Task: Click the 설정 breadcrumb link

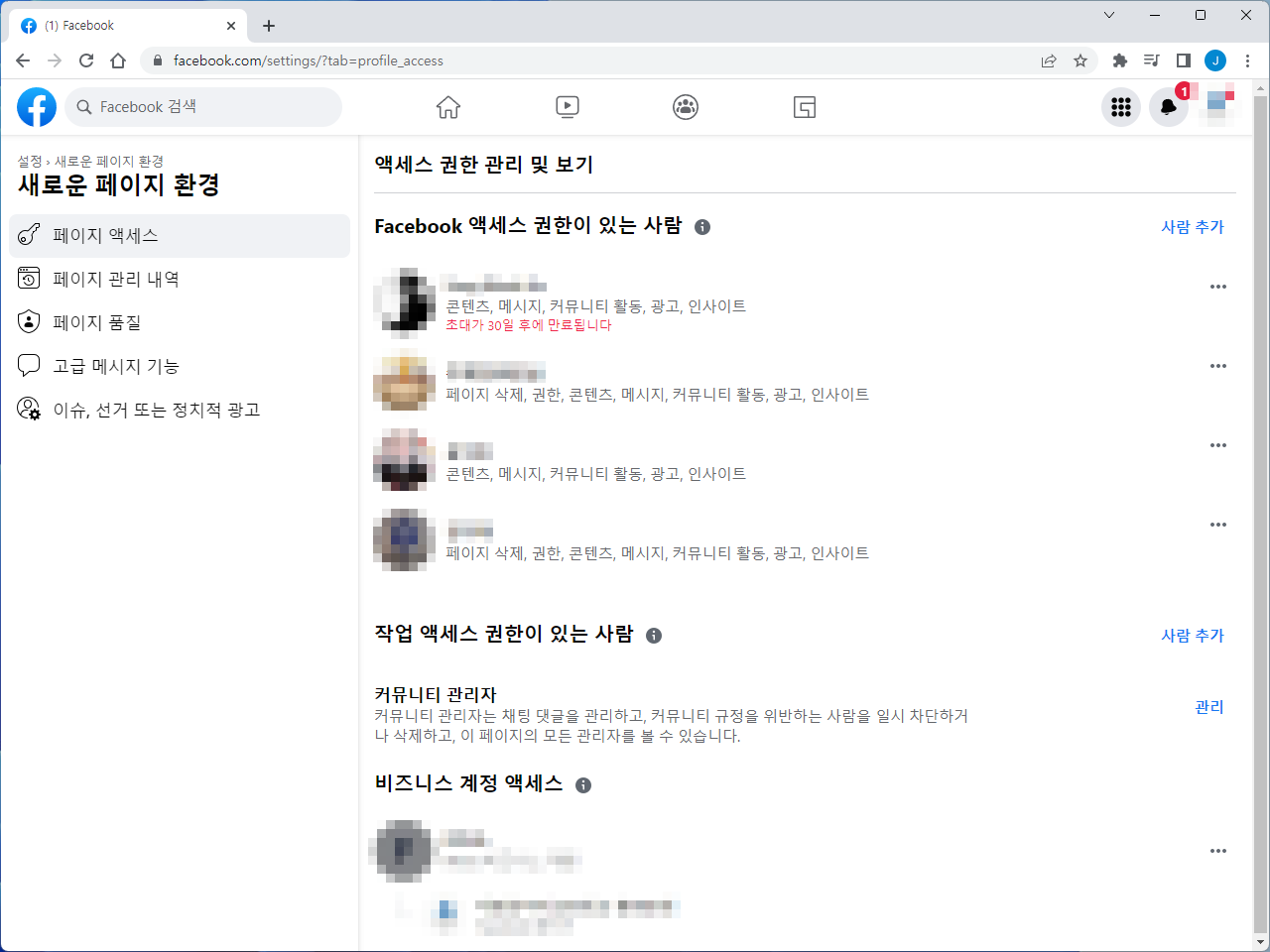Action: 30,162
